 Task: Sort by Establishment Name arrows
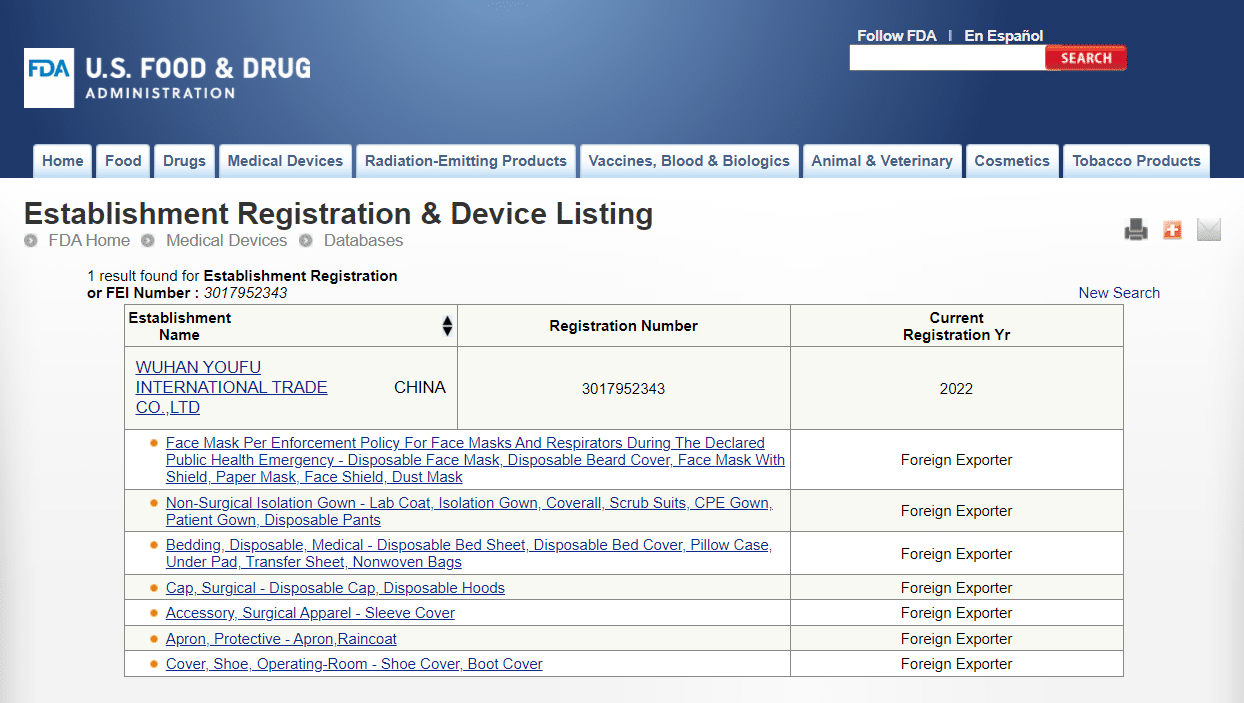[447, 326]
